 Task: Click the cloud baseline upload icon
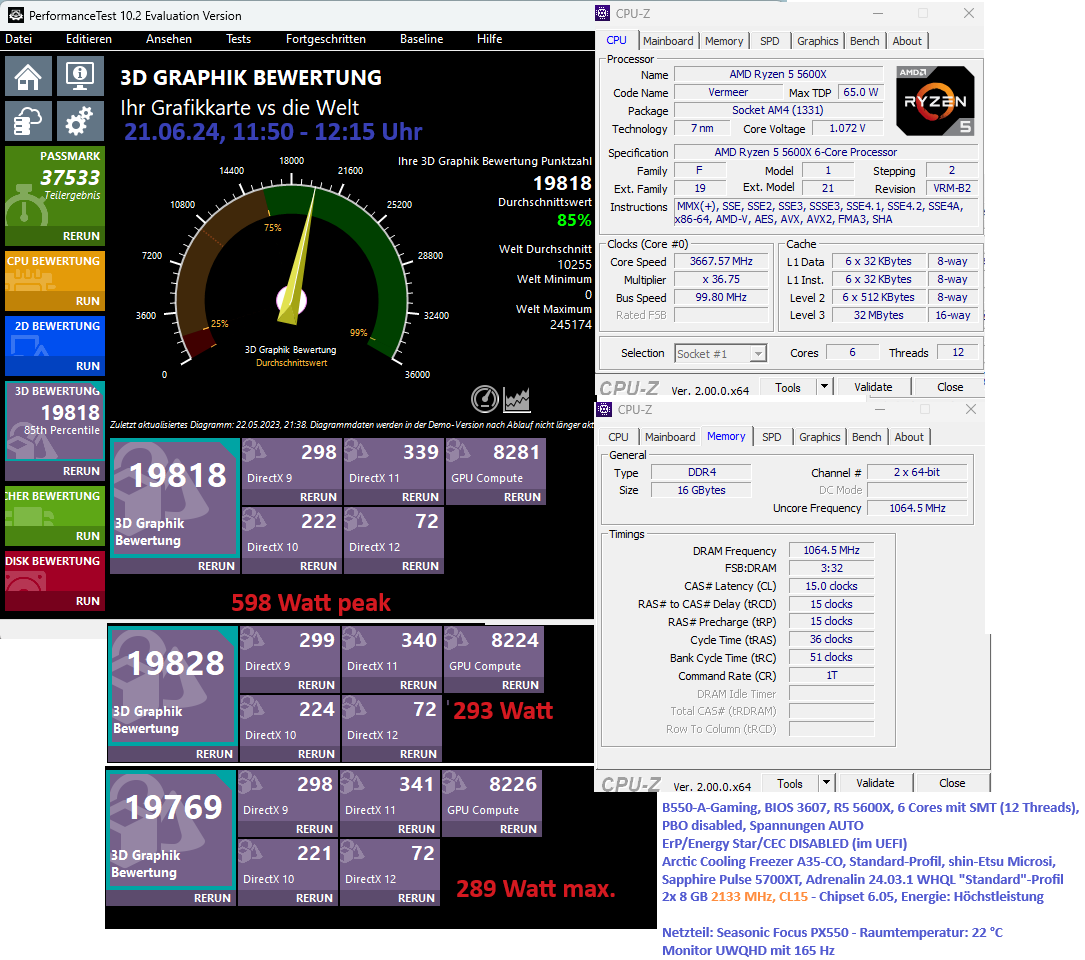(28, 121)
